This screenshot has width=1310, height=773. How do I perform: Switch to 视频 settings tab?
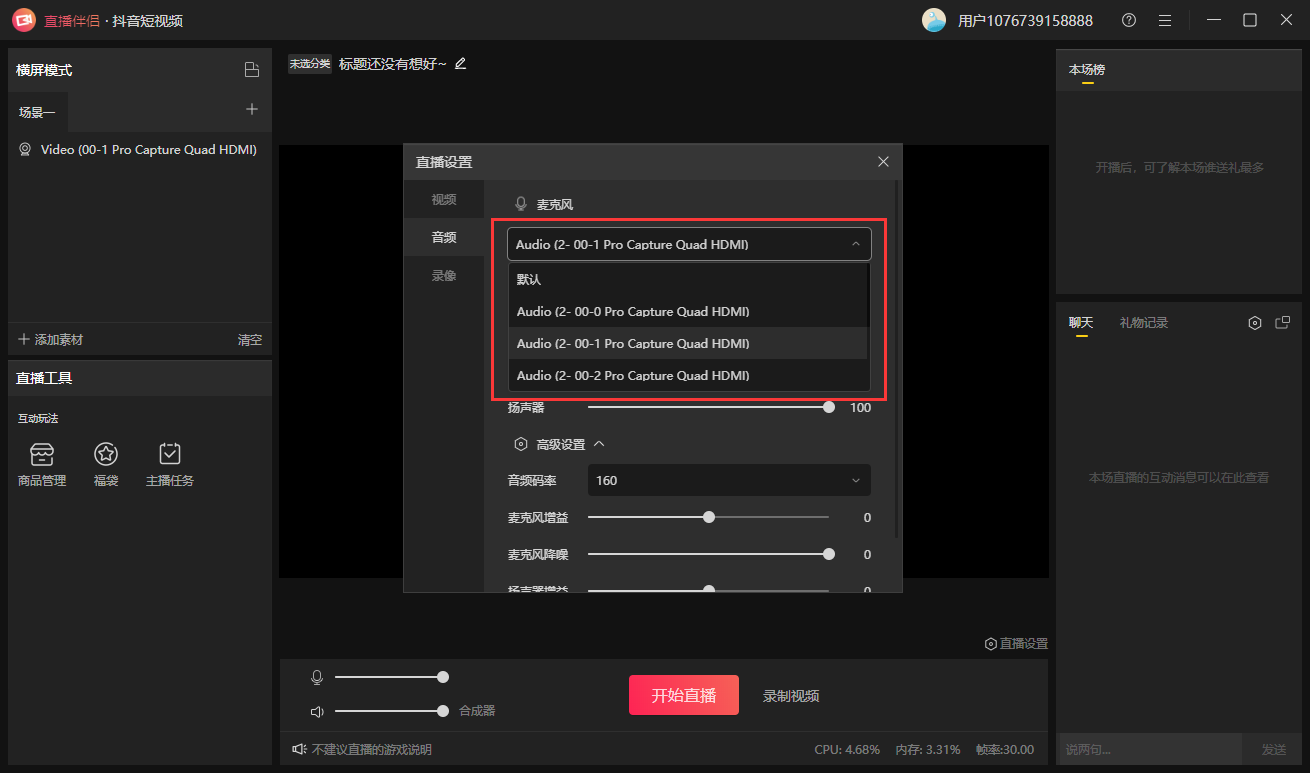pyautogui.click(x=444, y=200)
